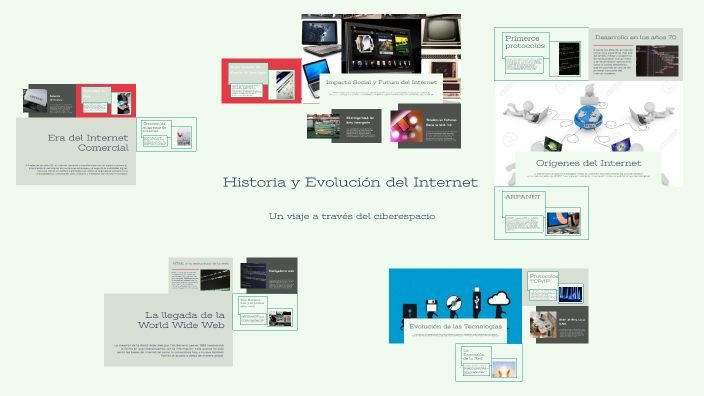Click the blue globe in the Orígenes illustration

pos(588,118)
